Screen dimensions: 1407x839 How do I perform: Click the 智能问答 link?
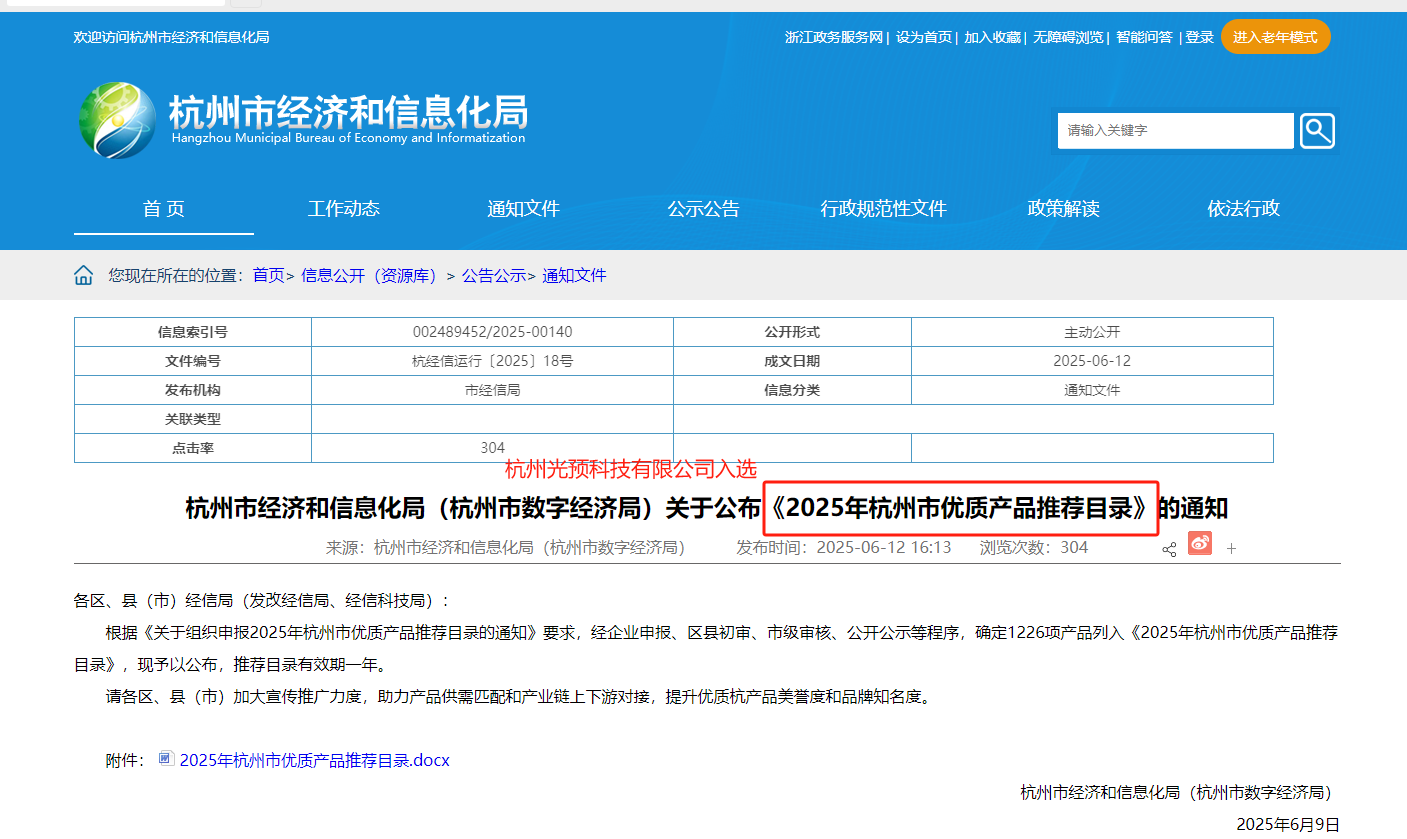tap(1144, 37)
